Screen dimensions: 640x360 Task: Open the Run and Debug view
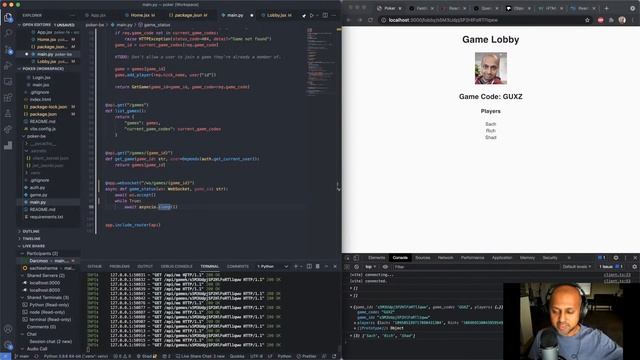click(x=8, y=65)
